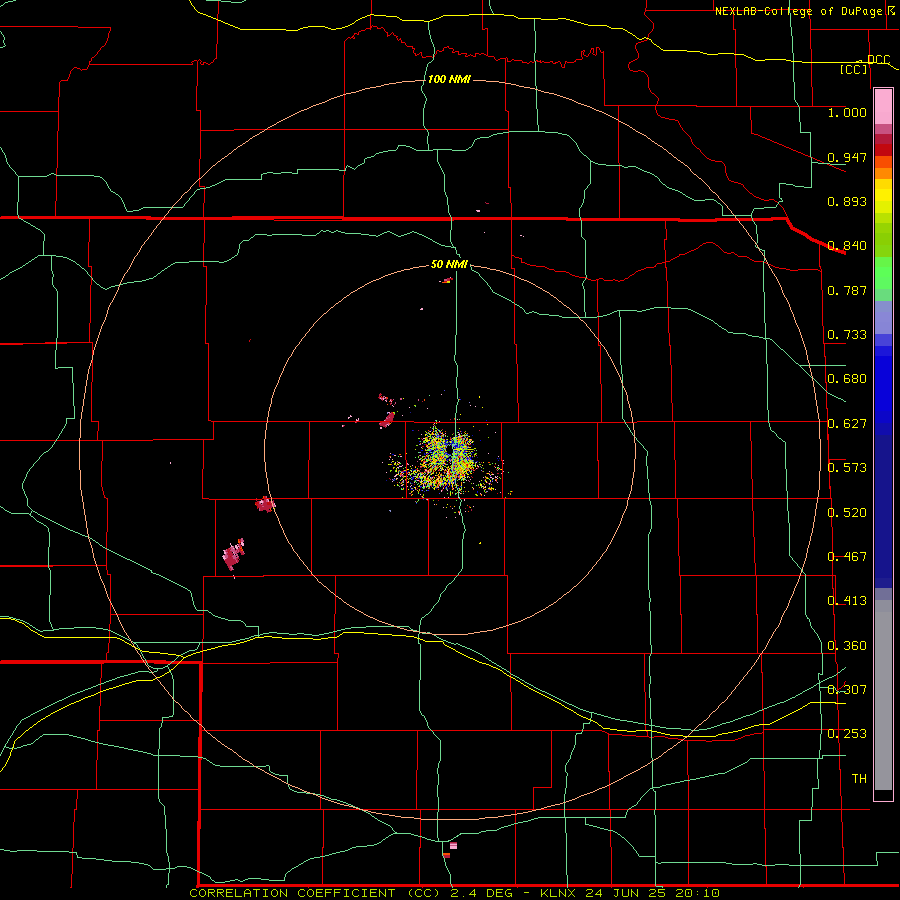Image resolution: width=900 pixels, height=900 pixels.
Task: Click the 1.000 value on the color scale
Action: (x=847, y=112)
